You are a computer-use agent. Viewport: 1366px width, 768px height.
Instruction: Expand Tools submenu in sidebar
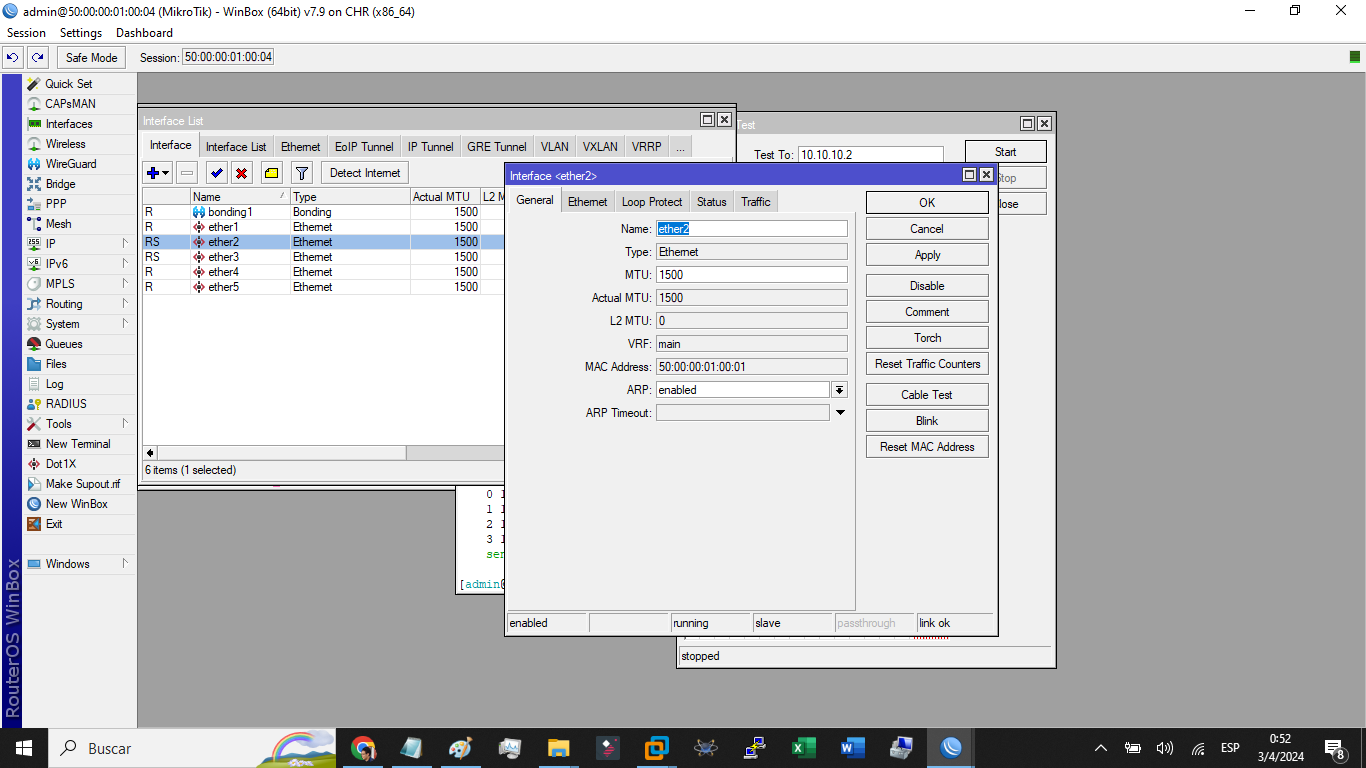125,424
